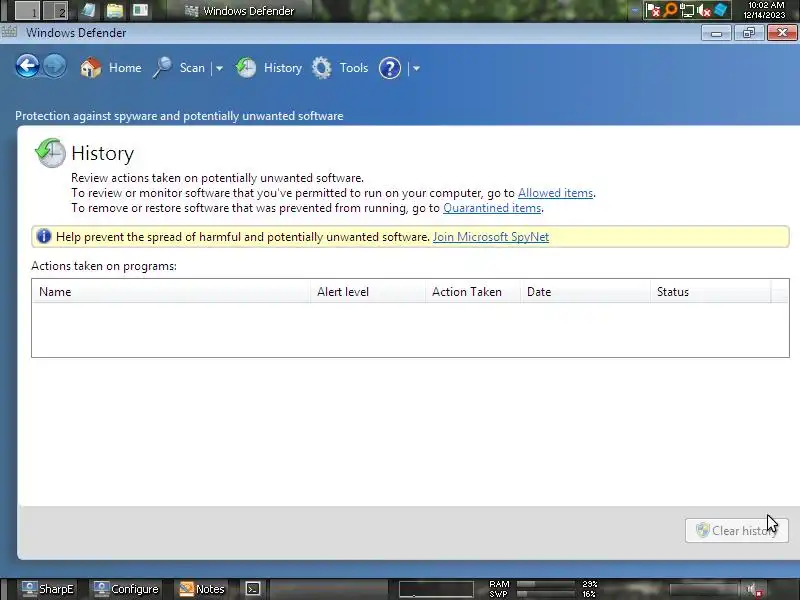Open Home via the house icon

[91, 68]
